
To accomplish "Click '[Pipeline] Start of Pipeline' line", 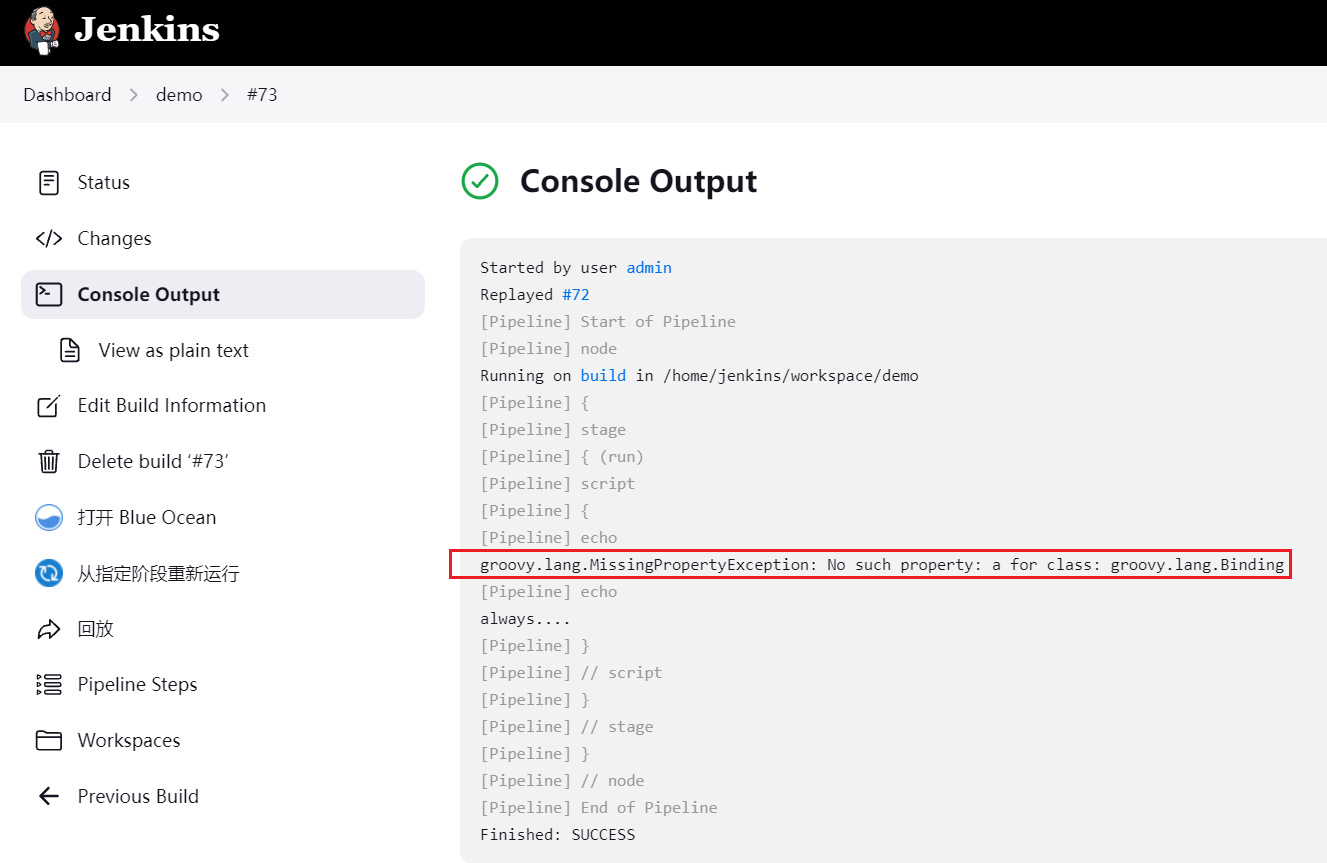I will pos(608,322).
